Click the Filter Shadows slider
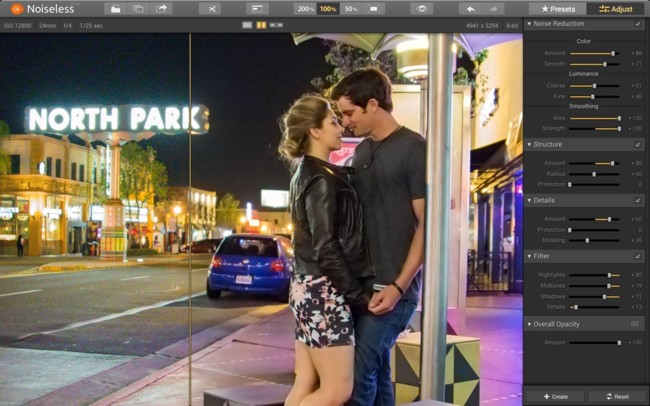 pyautogui.click(x=594, y=297)
